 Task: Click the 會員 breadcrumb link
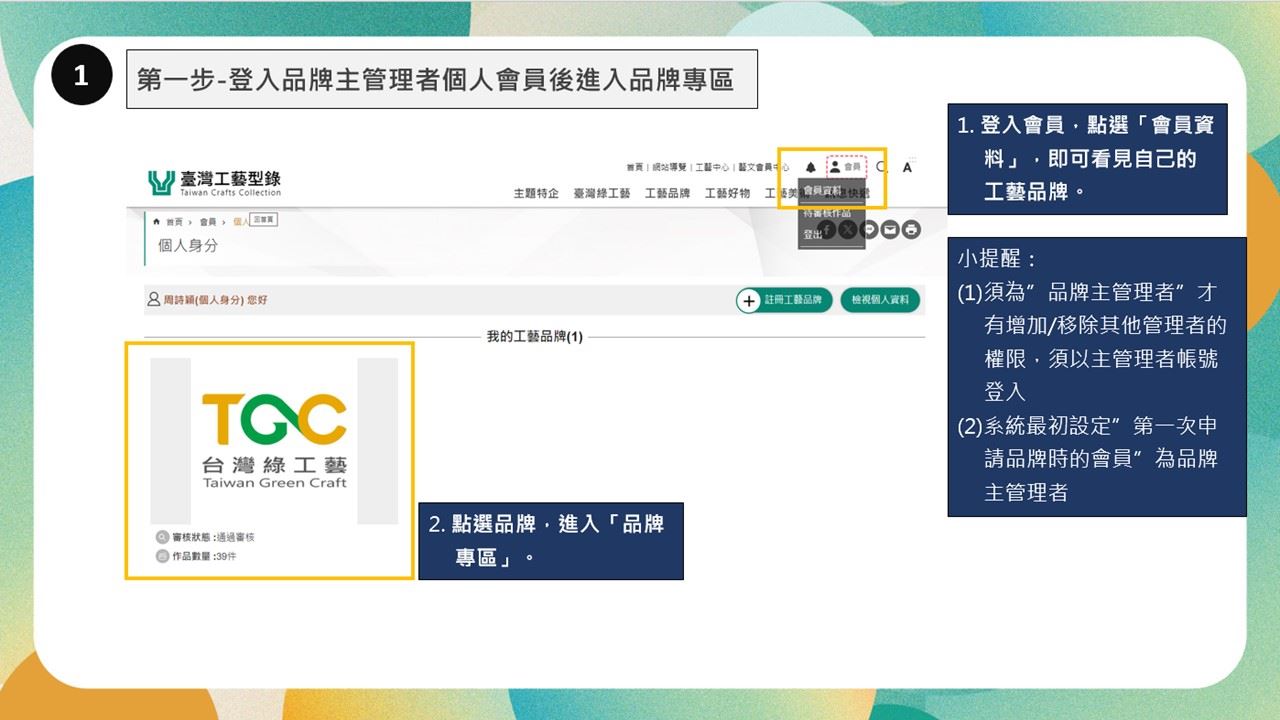point(208,222)
